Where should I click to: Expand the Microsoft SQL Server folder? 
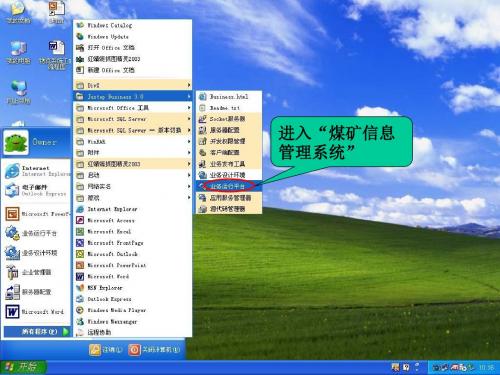pyautogui.click(x=133, y=119)
